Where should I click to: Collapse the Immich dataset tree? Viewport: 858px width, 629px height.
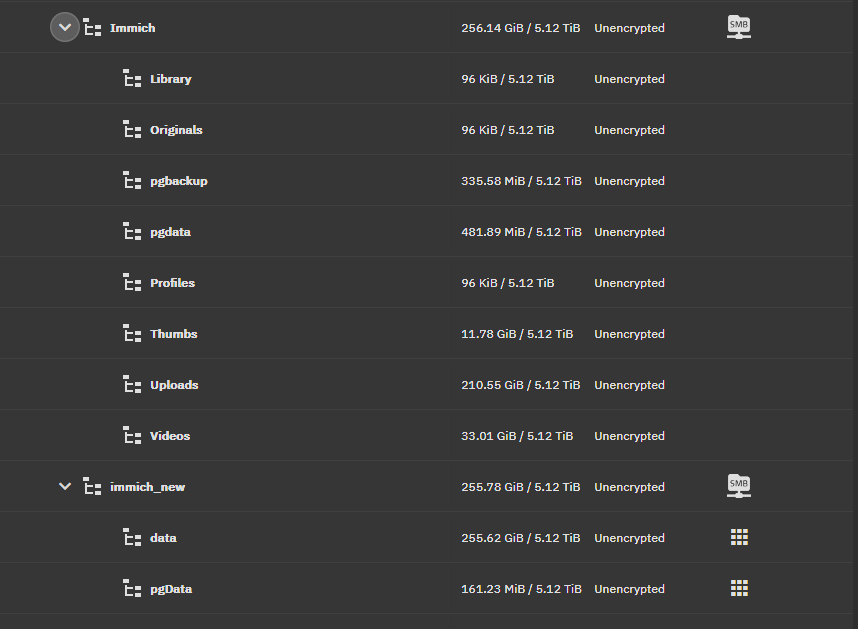point(65,28)
